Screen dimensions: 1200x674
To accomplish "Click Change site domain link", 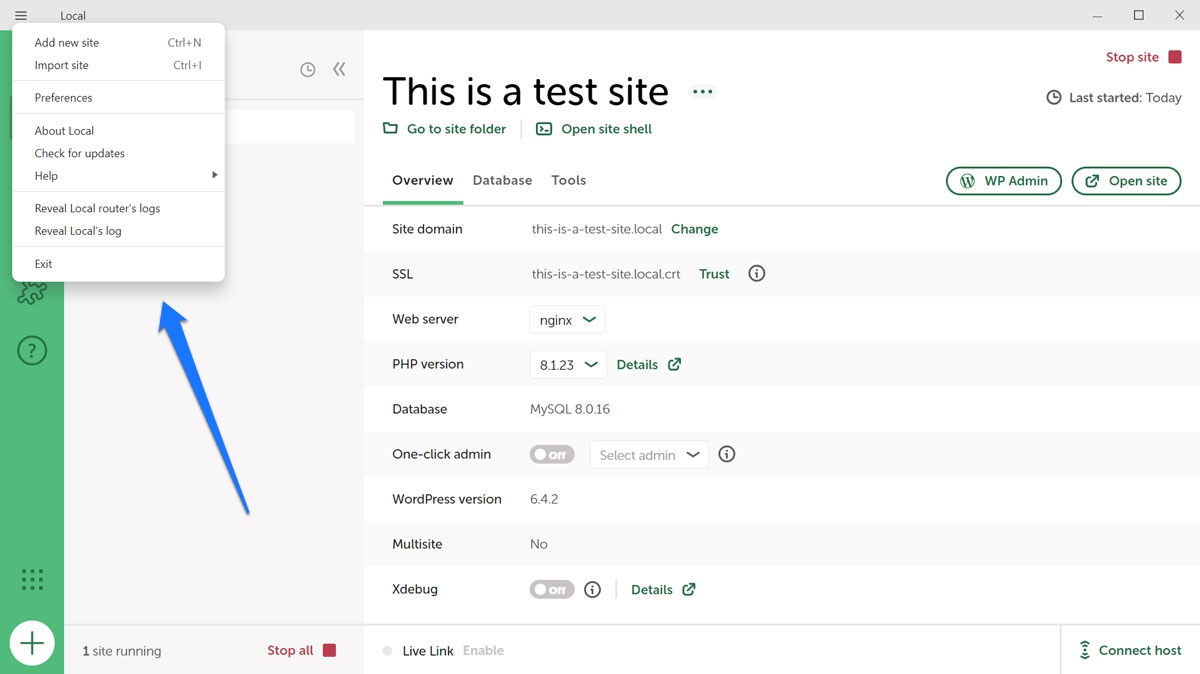I will 694,229.
